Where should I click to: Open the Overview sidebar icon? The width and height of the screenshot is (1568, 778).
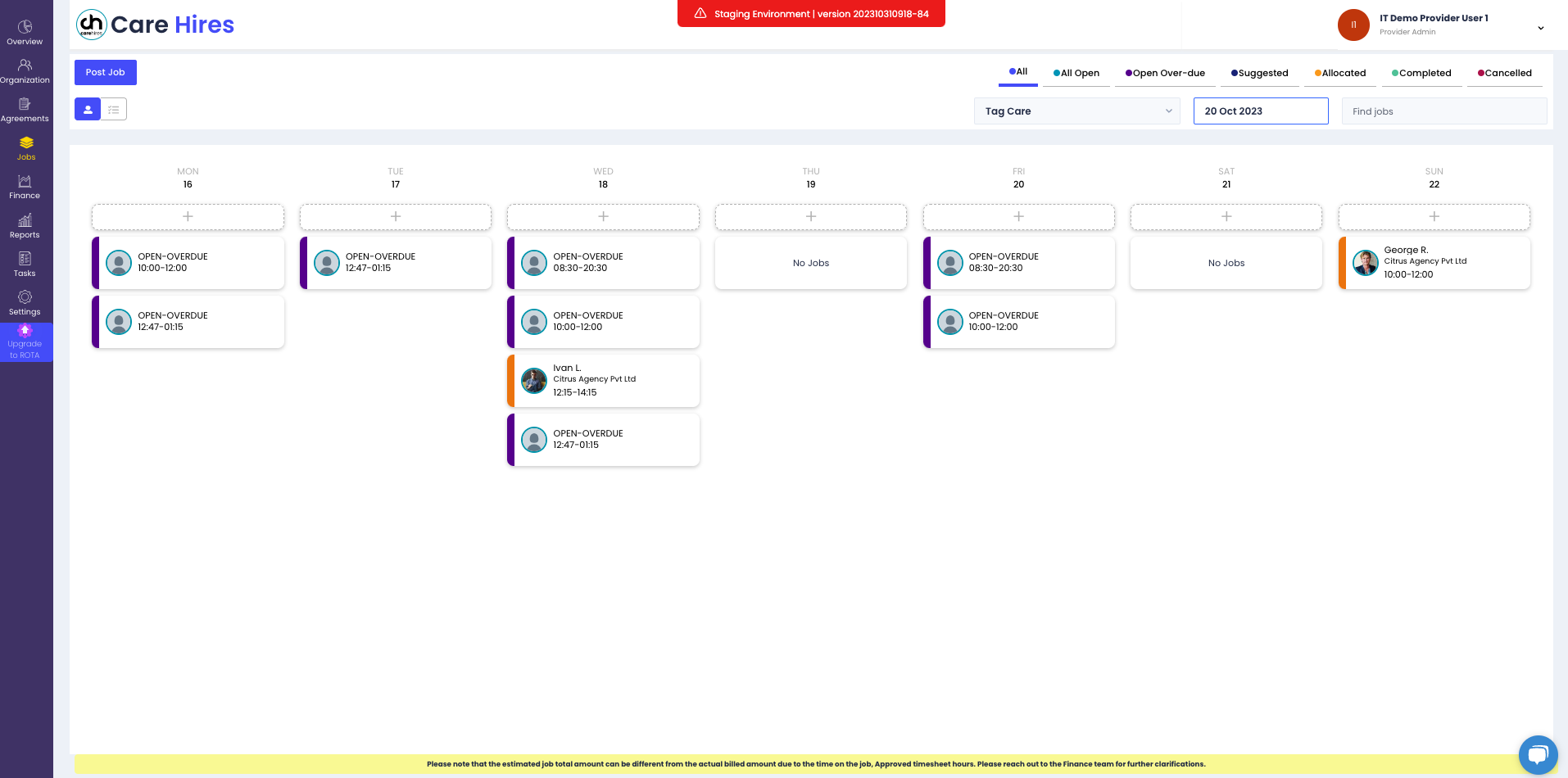pos(25,27)
